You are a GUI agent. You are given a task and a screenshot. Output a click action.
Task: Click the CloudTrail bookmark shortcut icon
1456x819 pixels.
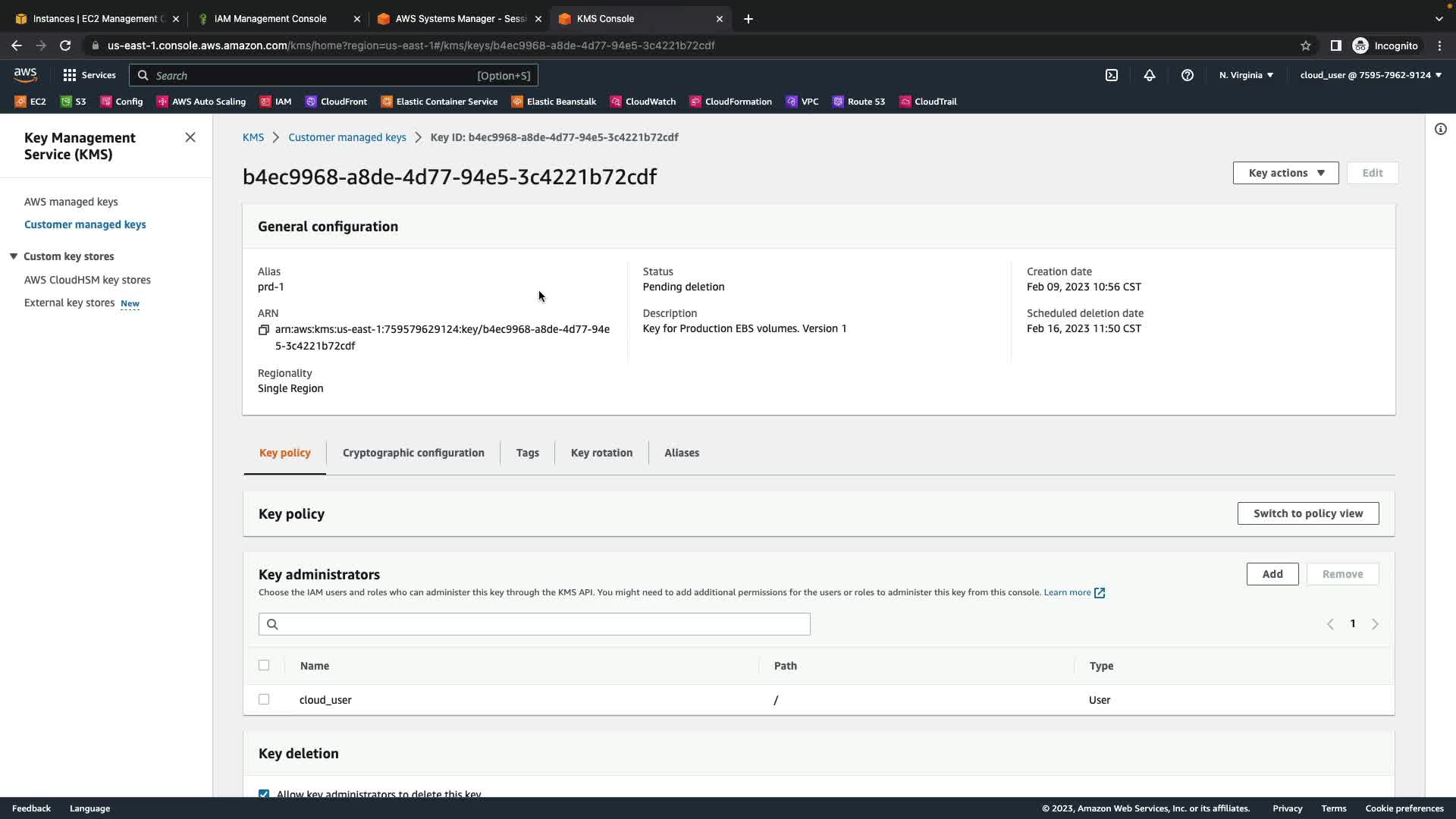905,102
